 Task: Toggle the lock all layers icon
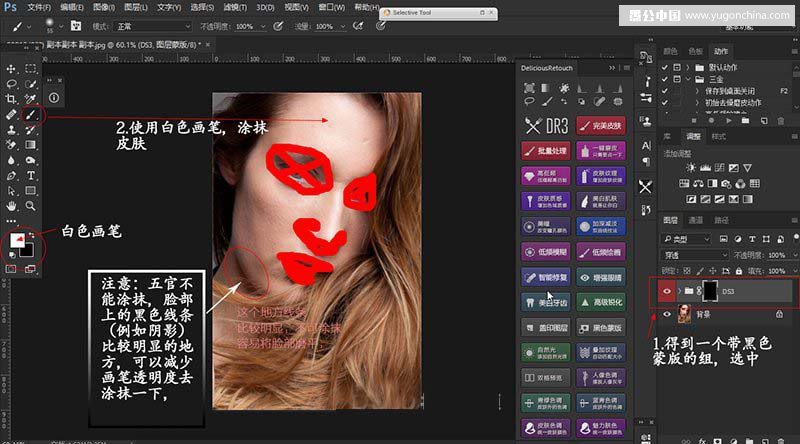pos(739,271)
